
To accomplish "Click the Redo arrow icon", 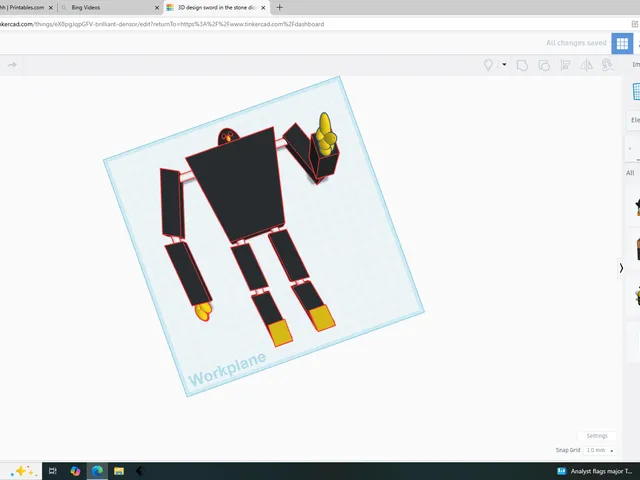I will click(12, 65).
